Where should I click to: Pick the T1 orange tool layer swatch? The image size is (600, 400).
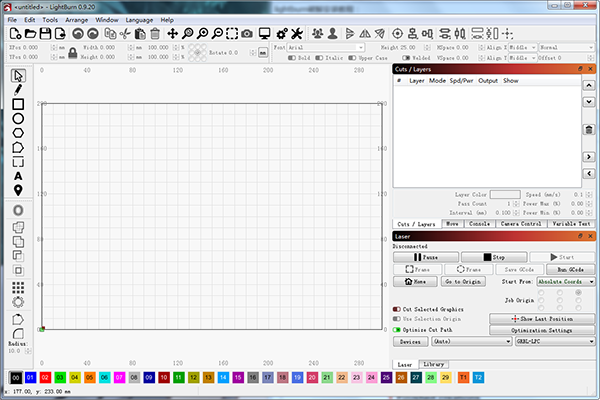point(463,378)
